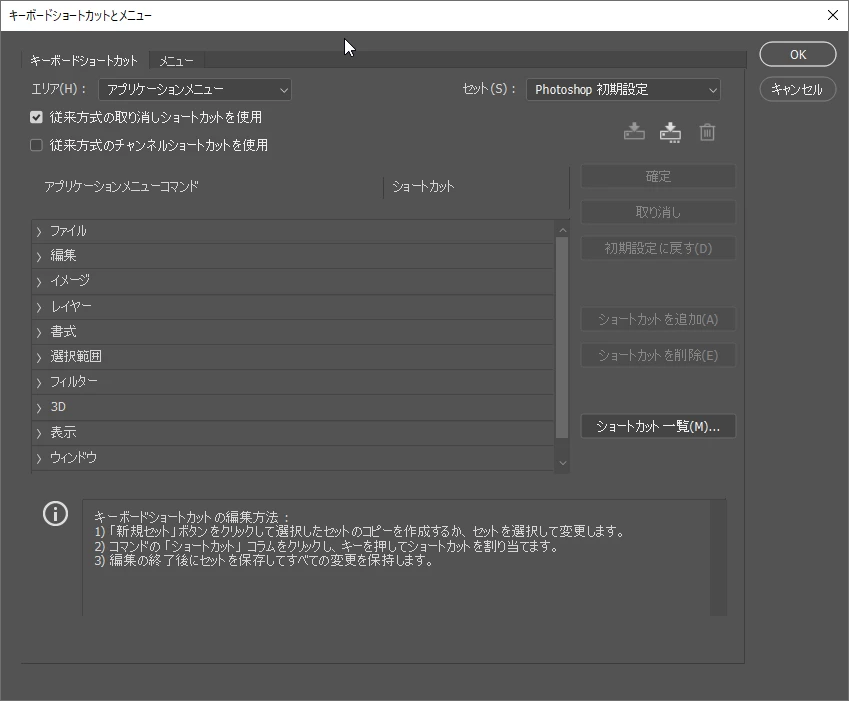Click the OK button

[798, 54]
